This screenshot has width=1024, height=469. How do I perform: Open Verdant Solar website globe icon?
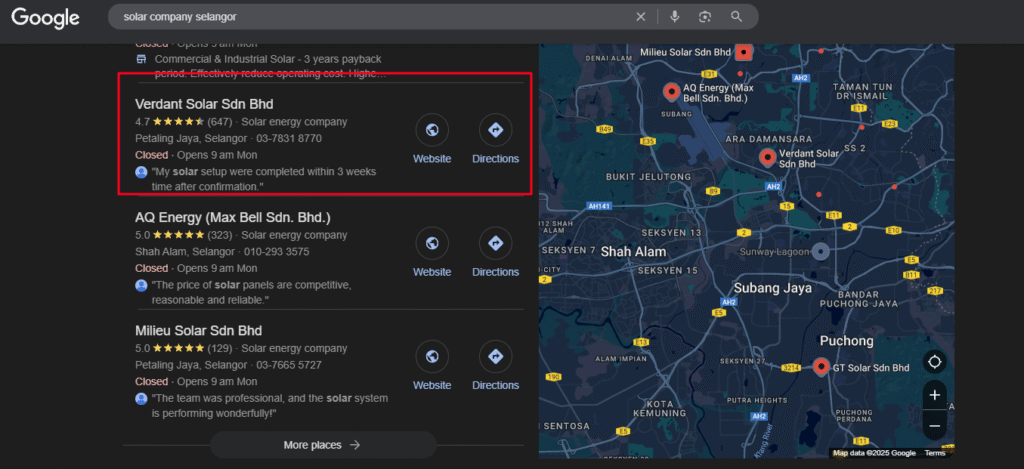[432, 130]
